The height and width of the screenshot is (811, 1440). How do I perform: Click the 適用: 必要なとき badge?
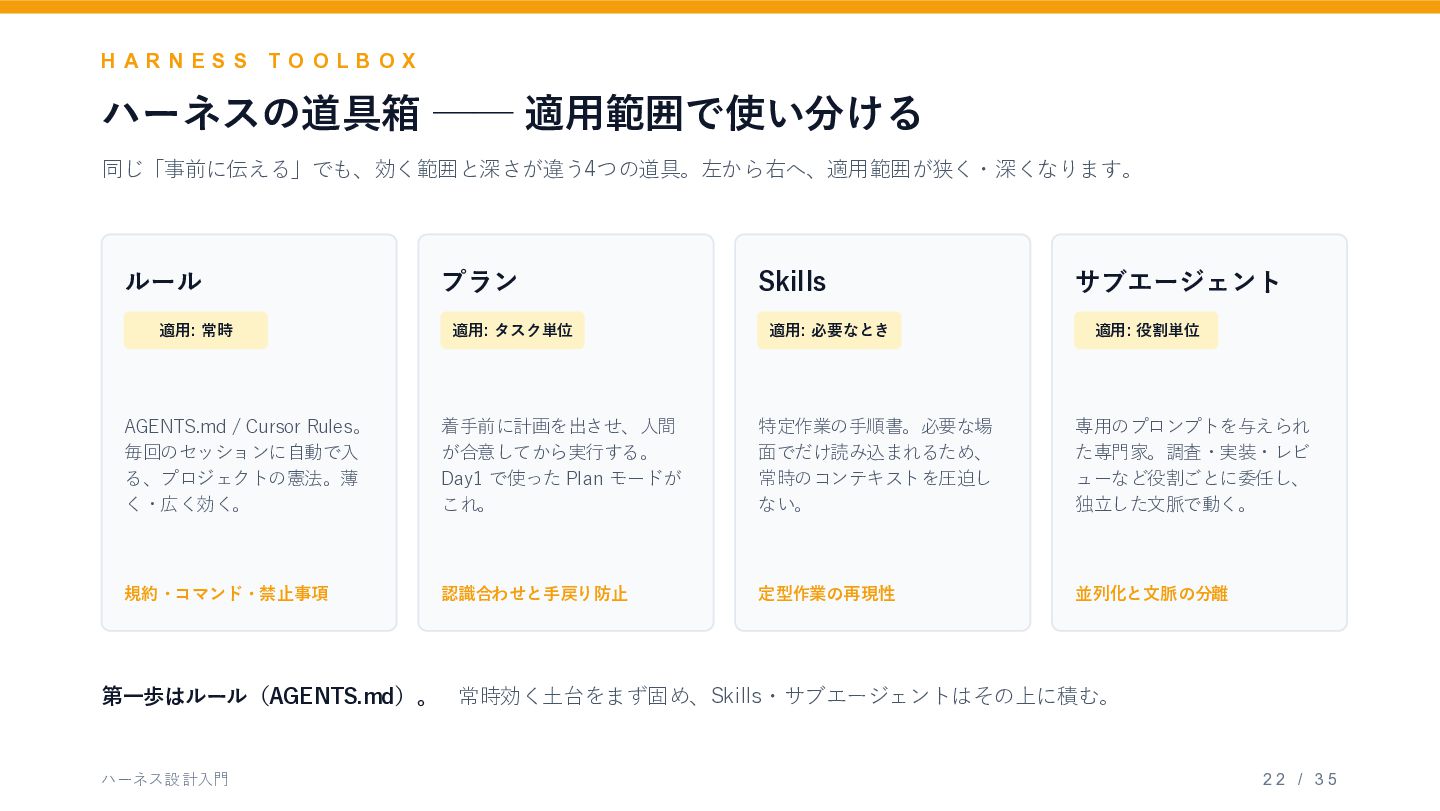click(829, 330)
